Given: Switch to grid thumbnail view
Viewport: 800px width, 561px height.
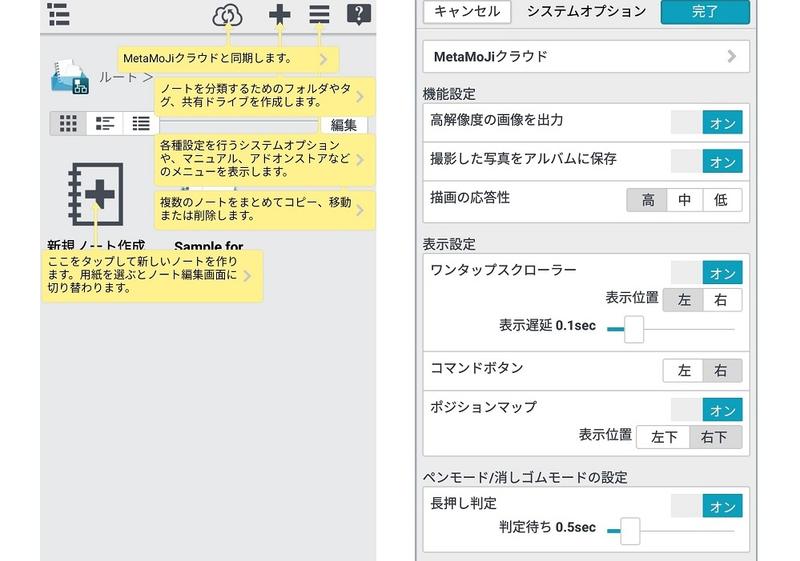Looking at the screenshot, I should 68,124.
